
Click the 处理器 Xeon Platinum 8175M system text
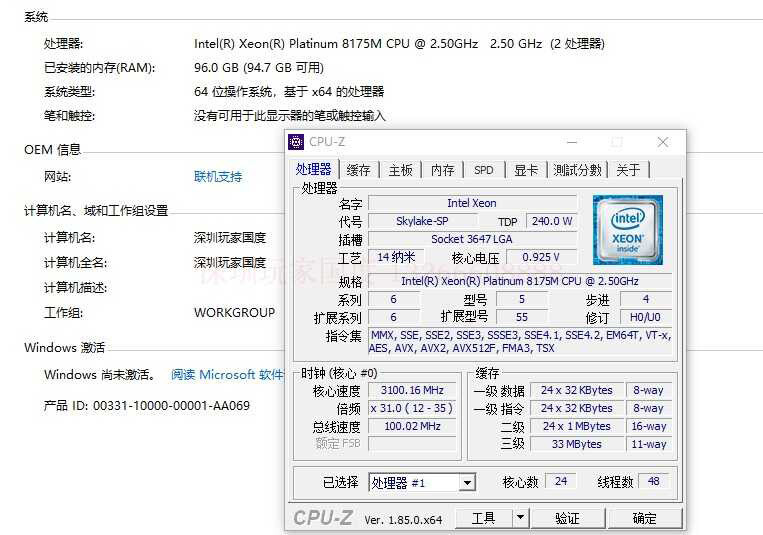399,44
